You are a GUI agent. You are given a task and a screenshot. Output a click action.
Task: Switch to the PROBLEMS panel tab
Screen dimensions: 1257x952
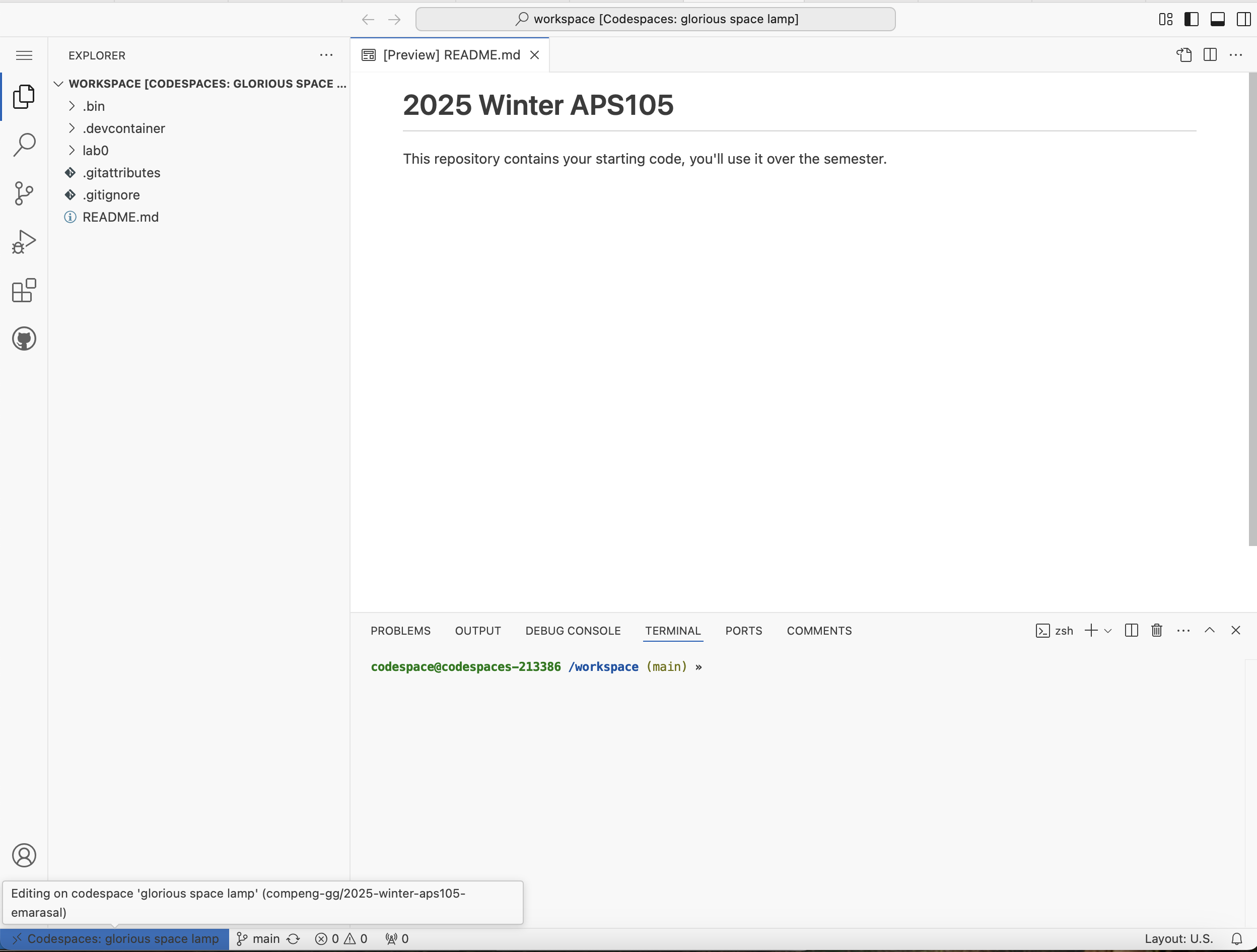click(x=401, y=631)
